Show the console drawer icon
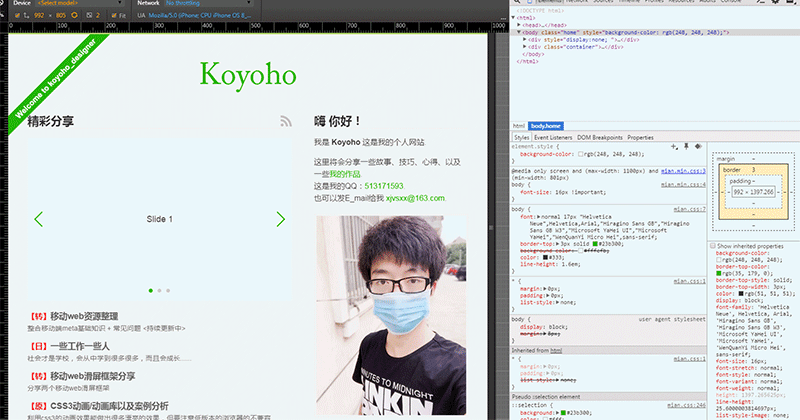This screenshot has width=800, height=420. 761,2
